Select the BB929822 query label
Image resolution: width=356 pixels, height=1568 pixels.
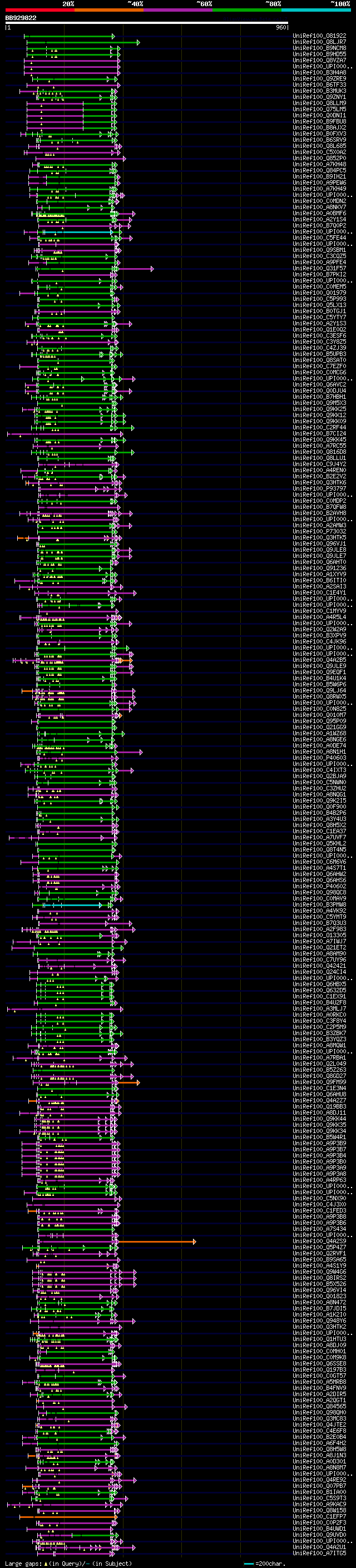tap(21, 18)
